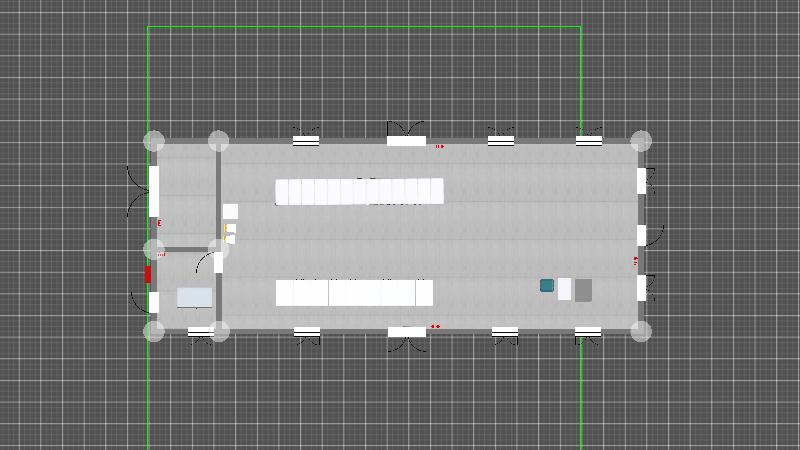The height and width of the screenshot is (450, 800).
Task: Click the top-left corner wall node
Action: (154, 141)
